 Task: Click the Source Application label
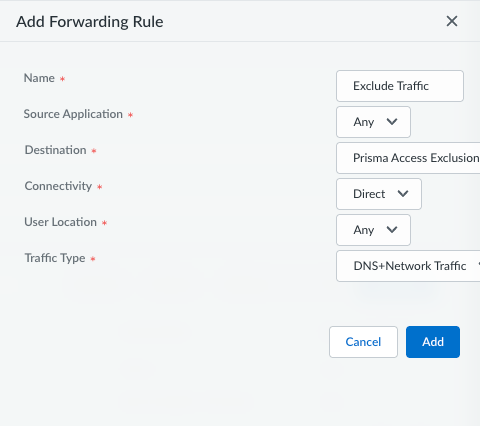tap(73, 114)
